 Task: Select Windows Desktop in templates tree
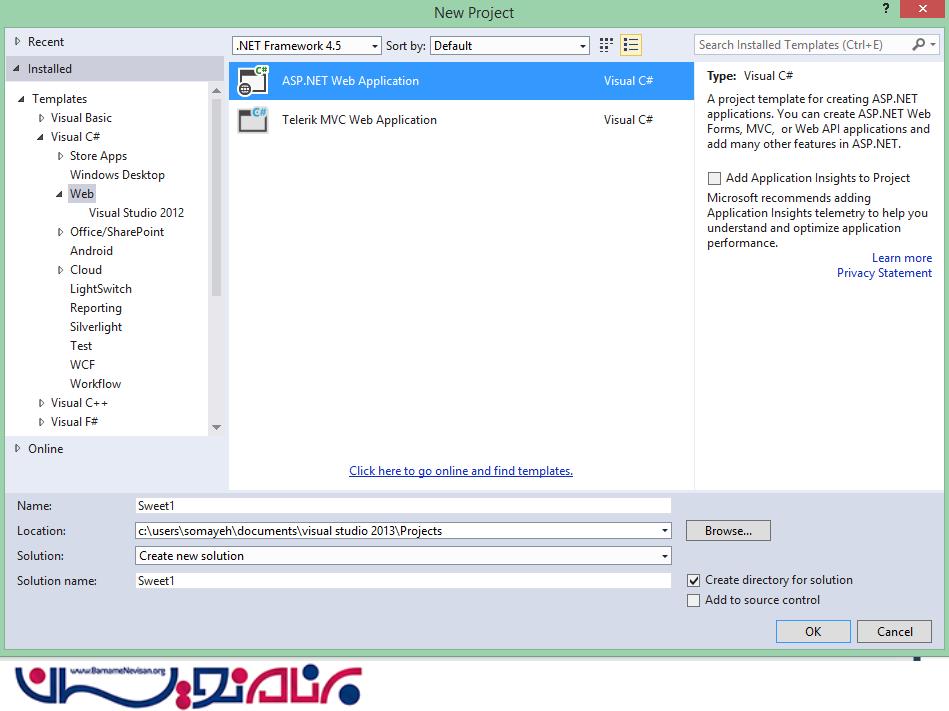(117, 175)
